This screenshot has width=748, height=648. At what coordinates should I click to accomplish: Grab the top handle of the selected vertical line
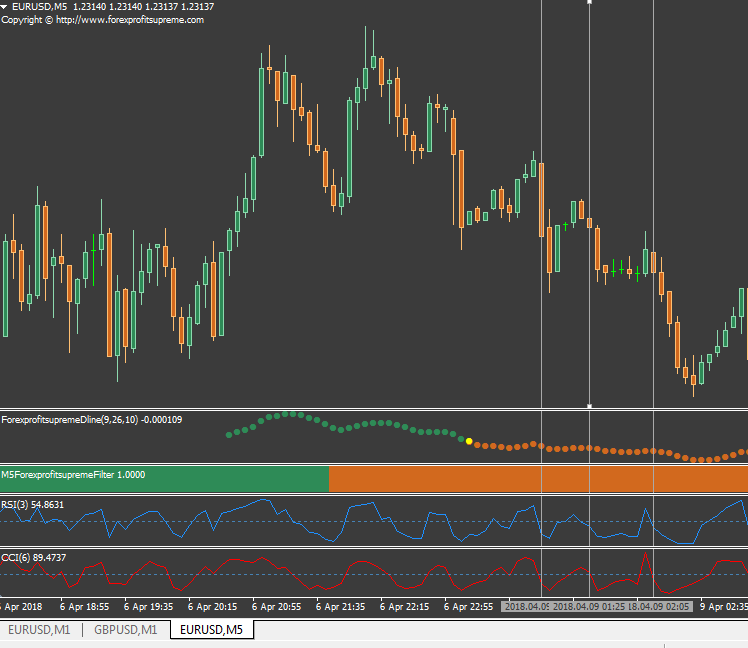point(590,2)
